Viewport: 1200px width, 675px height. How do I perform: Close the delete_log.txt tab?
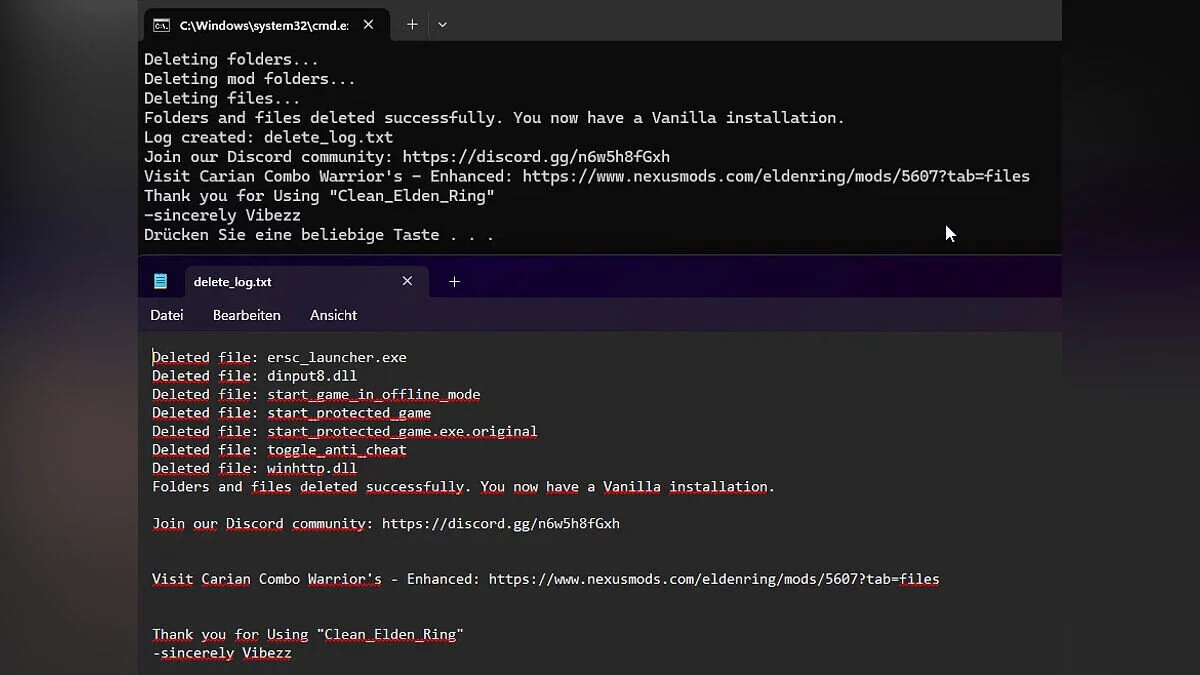click(407, 281)
